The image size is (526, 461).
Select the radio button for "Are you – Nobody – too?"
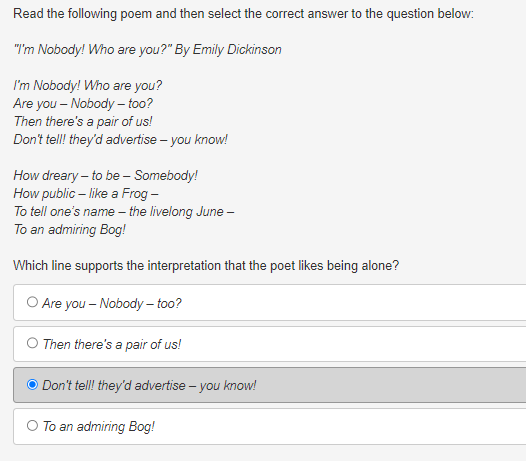tap(32, 302)
